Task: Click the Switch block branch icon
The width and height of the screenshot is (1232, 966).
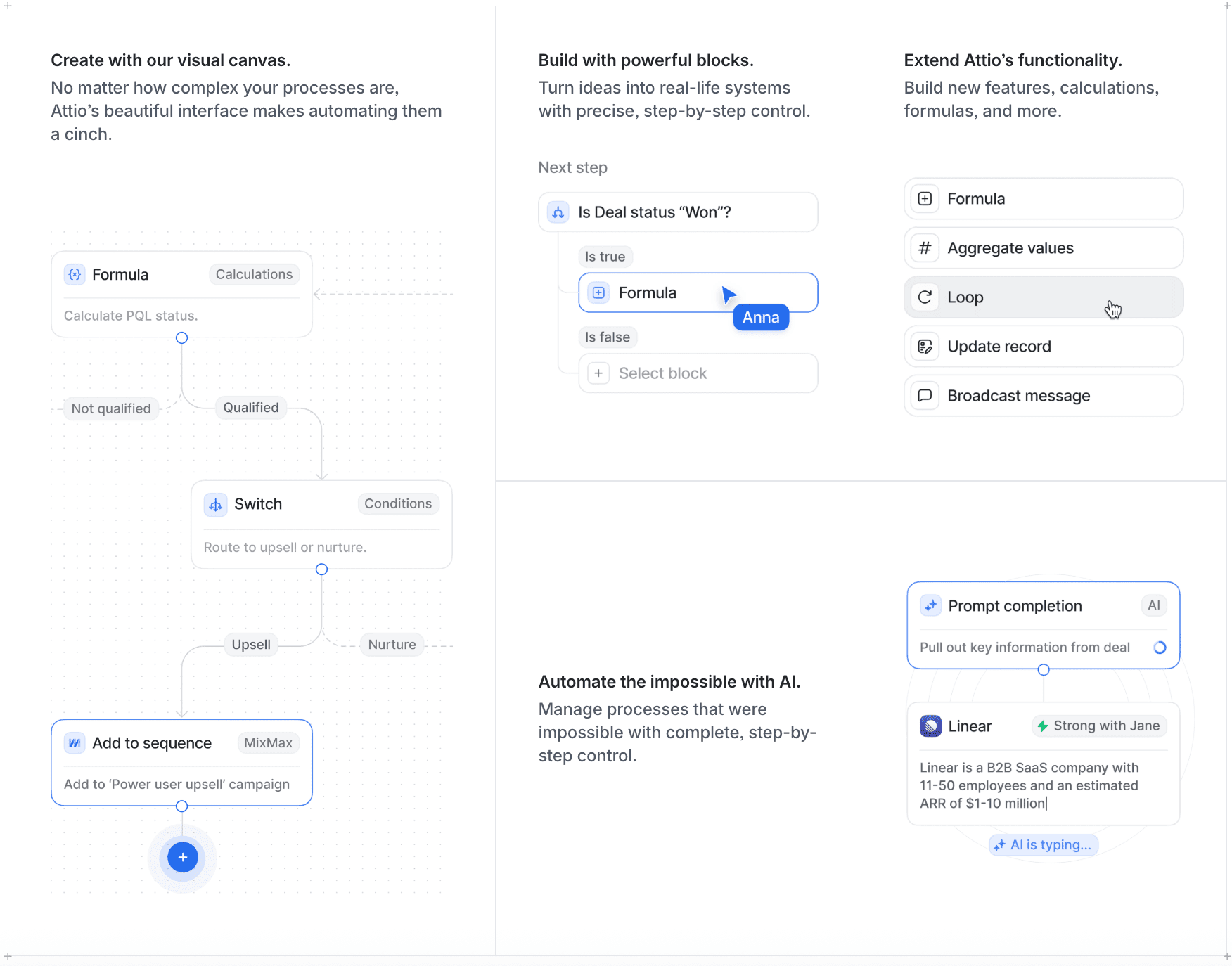Action: coord(216,504)
